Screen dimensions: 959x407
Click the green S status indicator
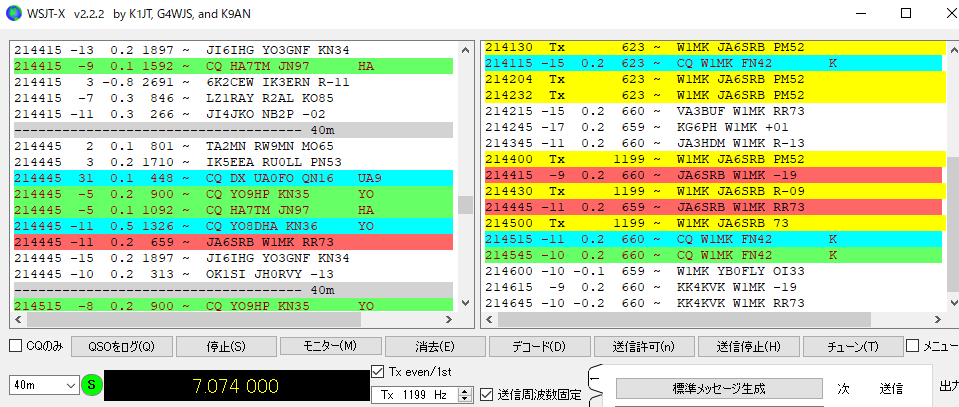[92, 386]
